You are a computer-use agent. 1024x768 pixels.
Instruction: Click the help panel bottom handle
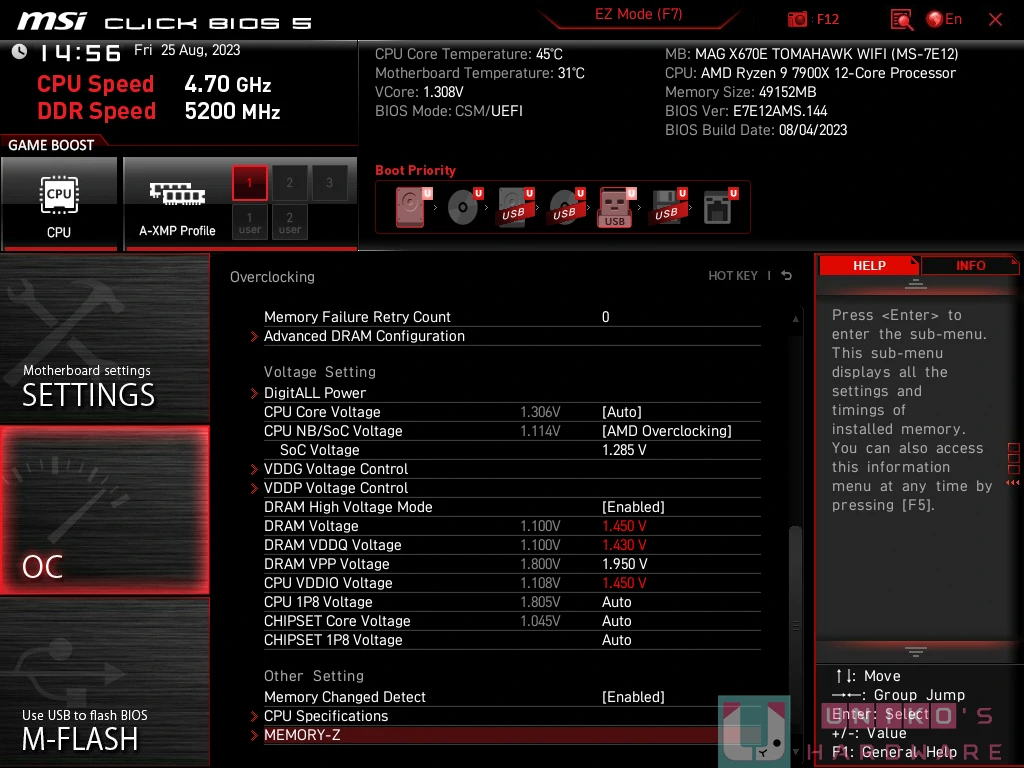pos(916,651)
